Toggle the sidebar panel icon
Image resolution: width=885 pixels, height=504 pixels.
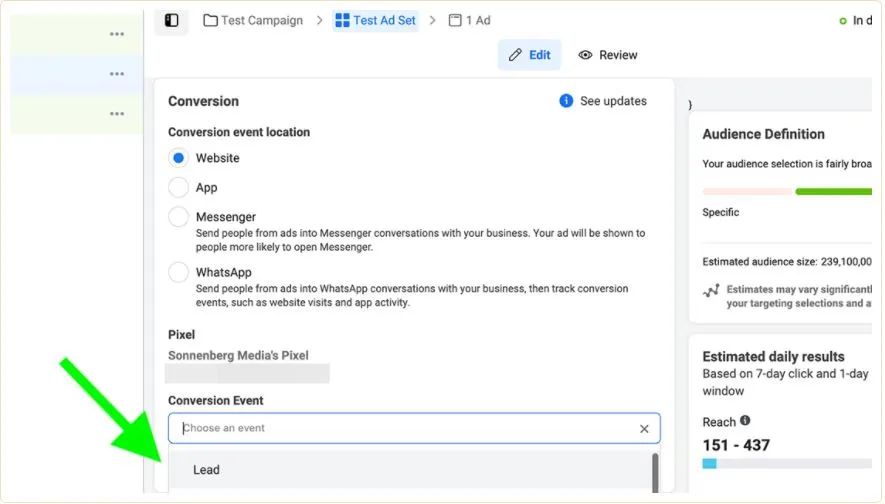coord(172,21)
